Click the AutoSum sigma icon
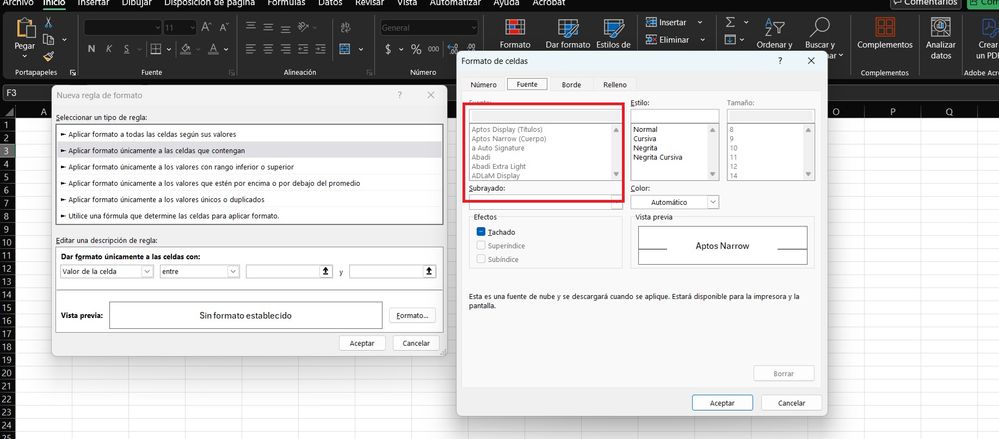The image size is (999, 439). coord(730,21)
